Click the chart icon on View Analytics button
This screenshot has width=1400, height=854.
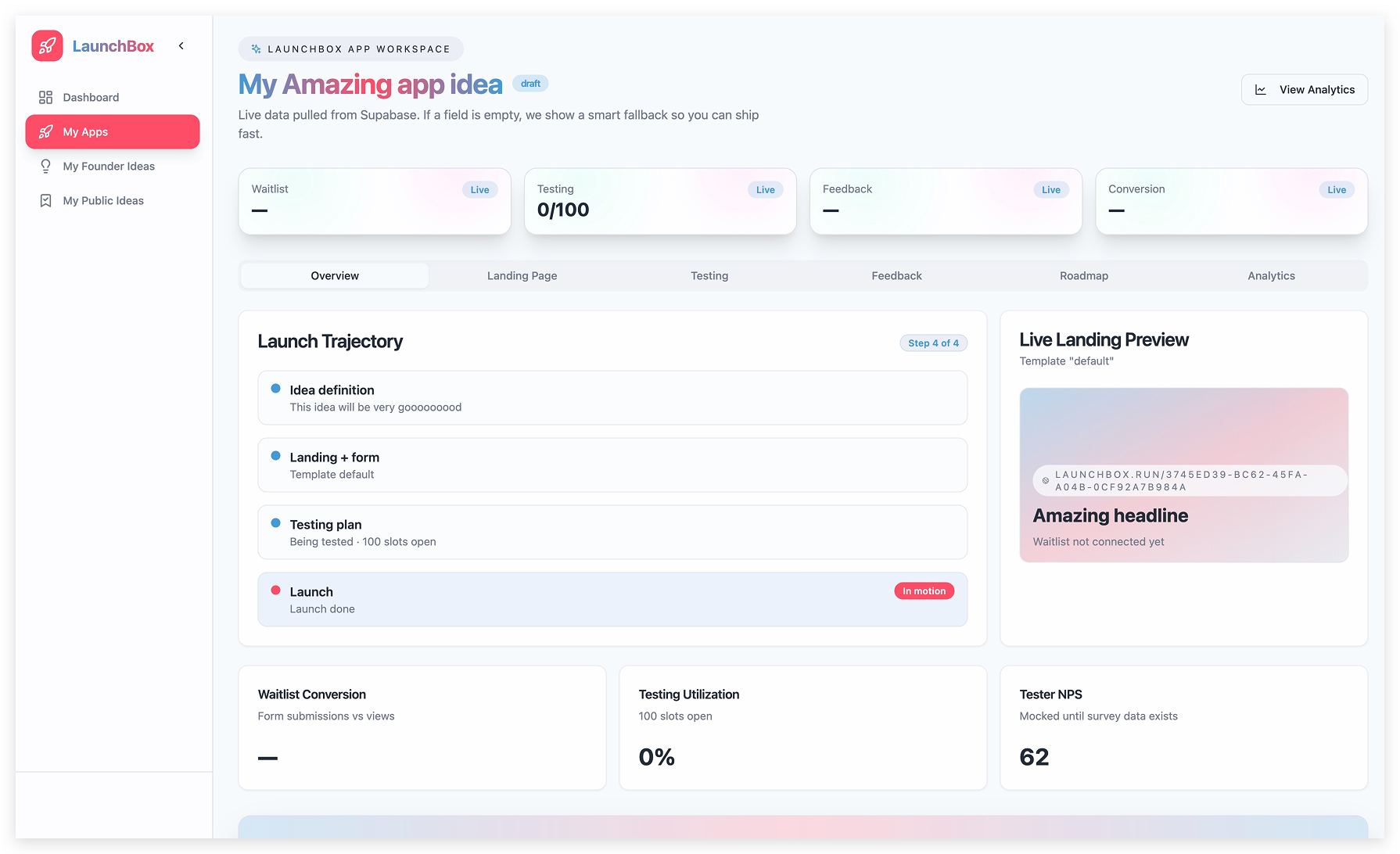(1261, 89)
